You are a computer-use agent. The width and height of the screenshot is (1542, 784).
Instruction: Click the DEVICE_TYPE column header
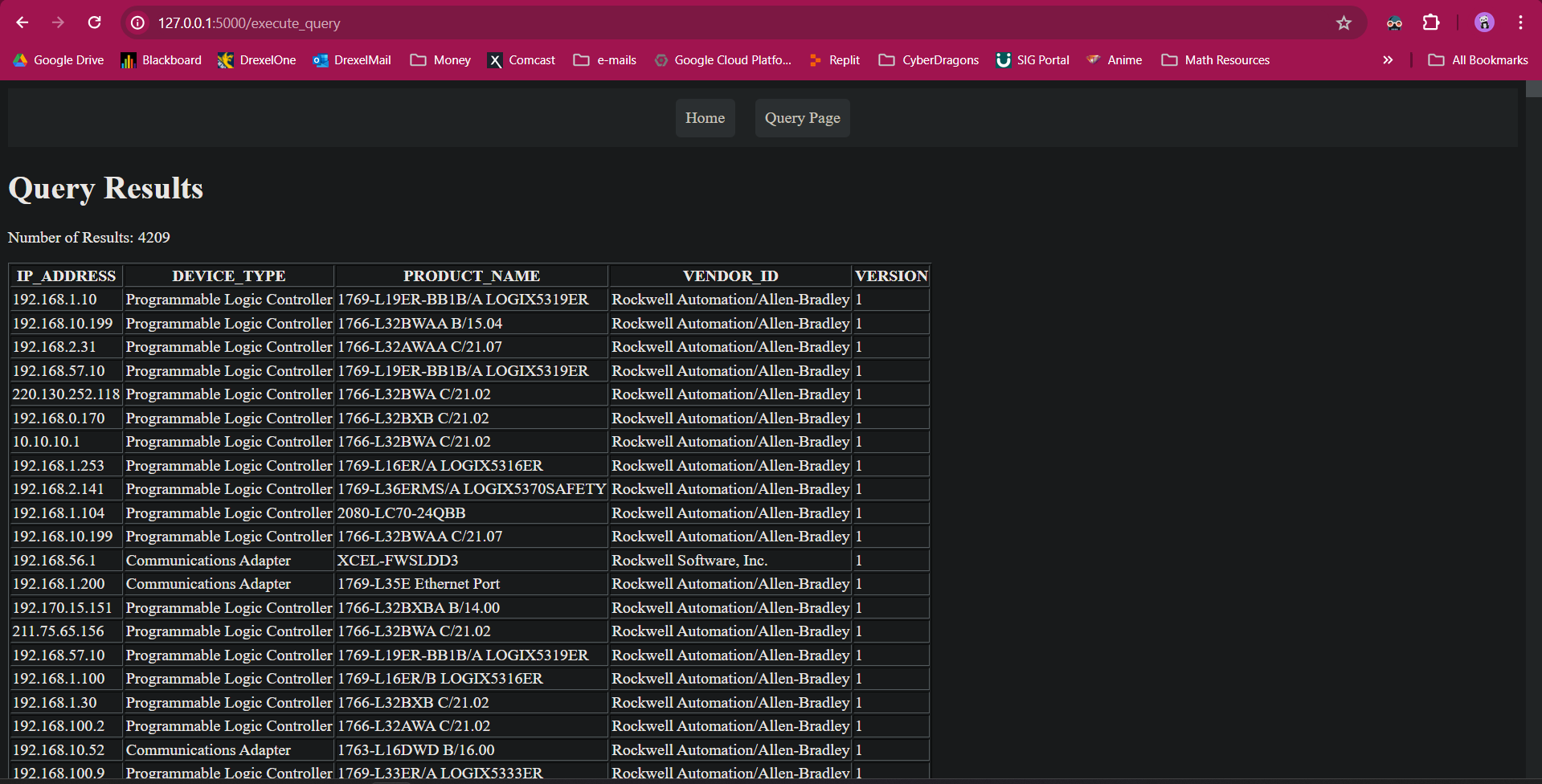click(229, 276)
